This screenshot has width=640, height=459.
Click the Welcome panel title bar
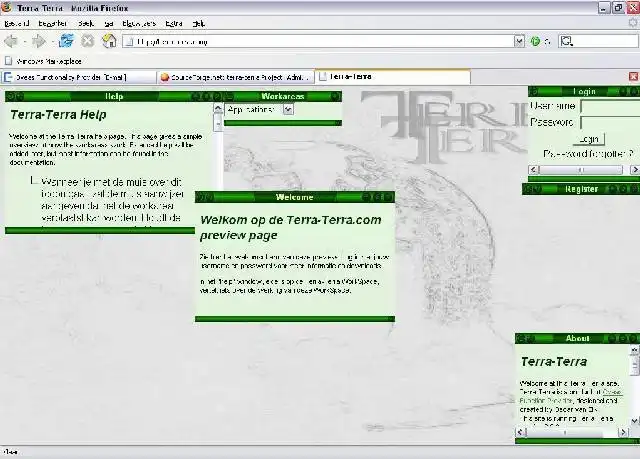click(295, 197)
